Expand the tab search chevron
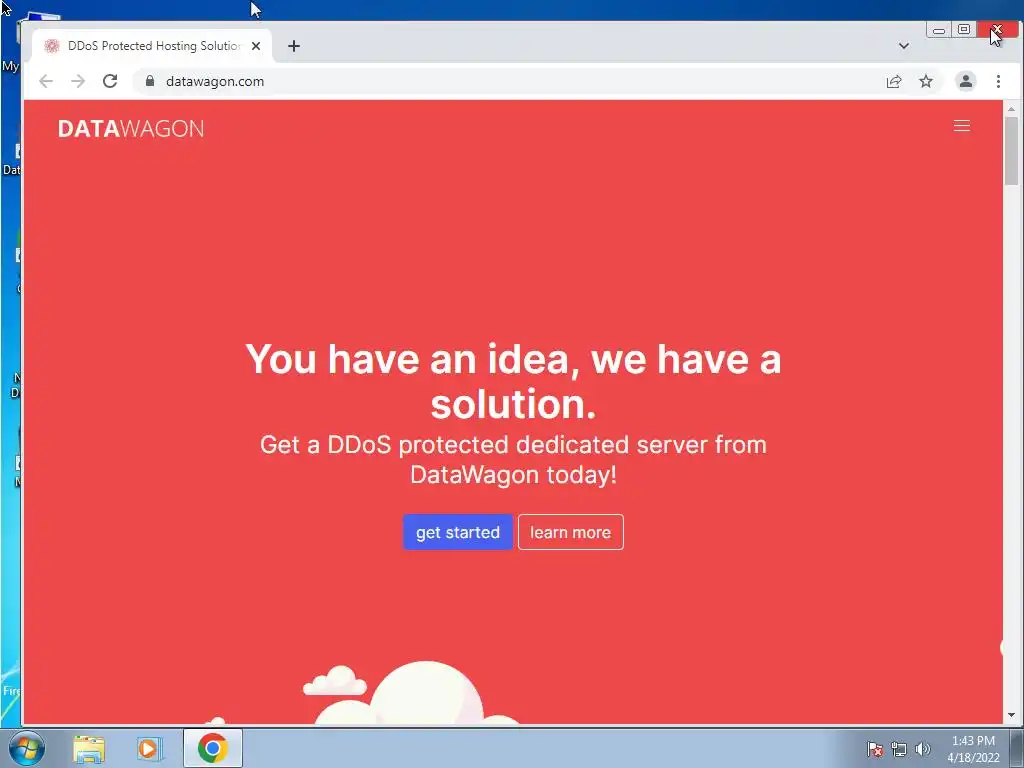The width and height of the screenshot is (1024, 768). click(x=904, y=46)
